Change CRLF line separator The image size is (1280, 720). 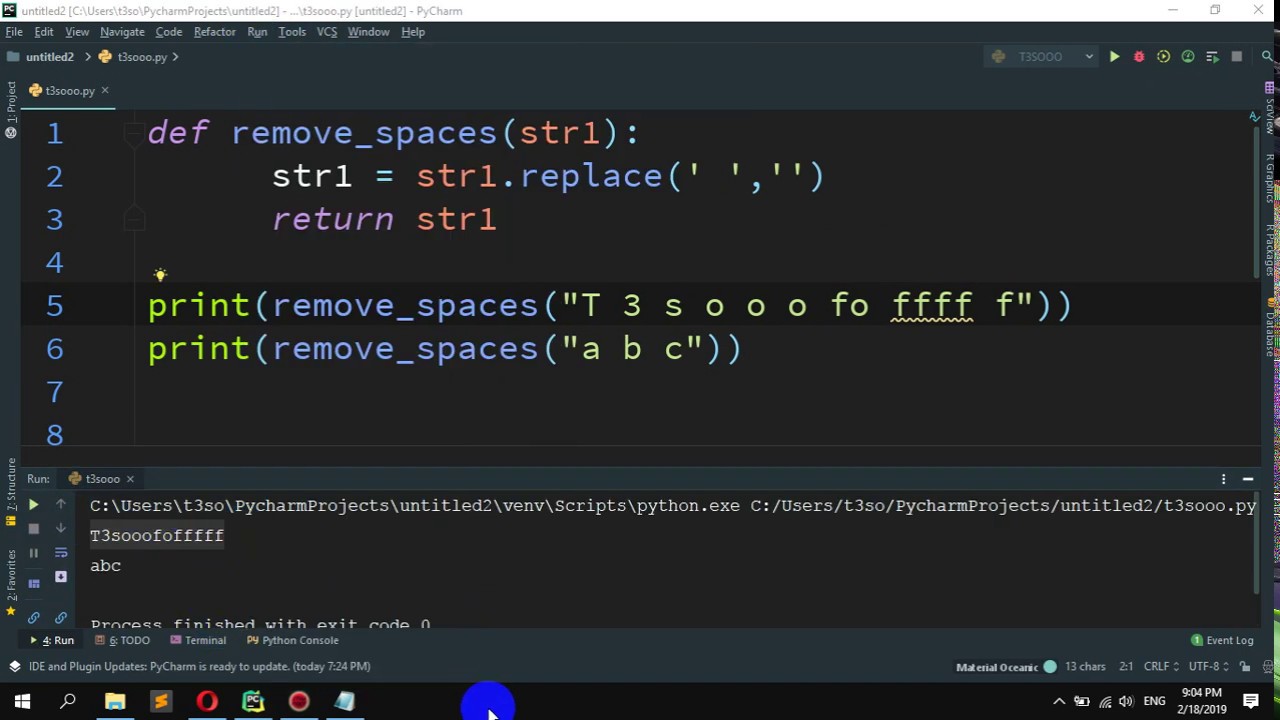coord(1161,667)
